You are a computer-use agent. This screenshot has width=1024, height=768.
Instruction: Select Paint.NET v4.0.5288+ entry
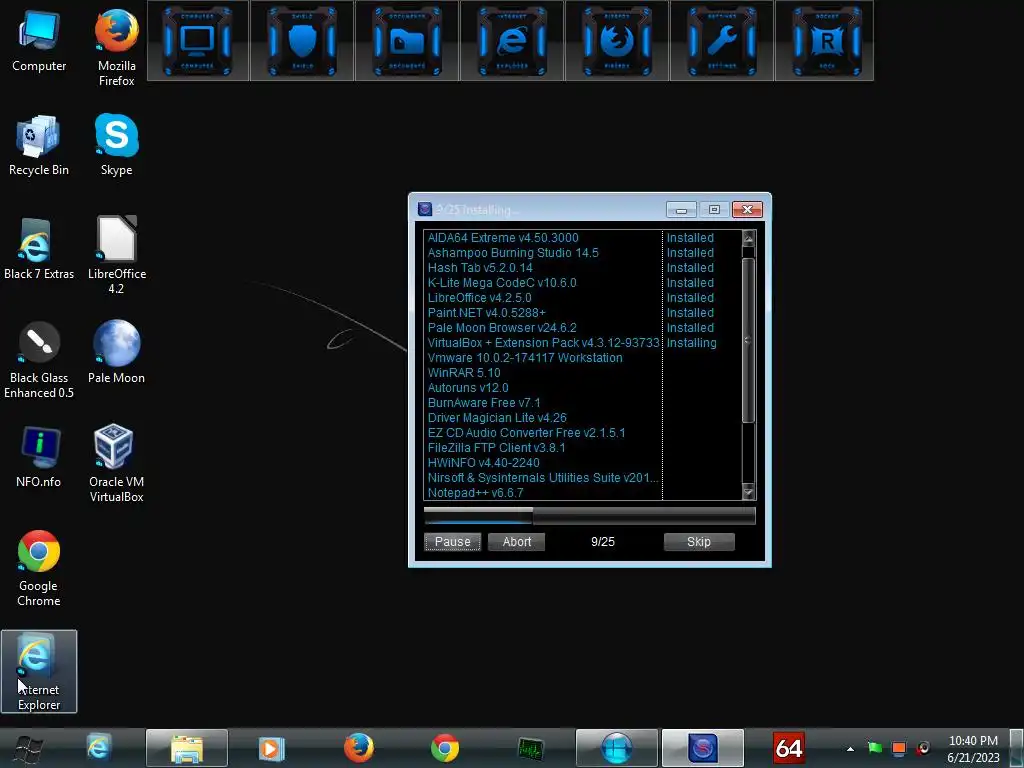click(x=487, y=313)
